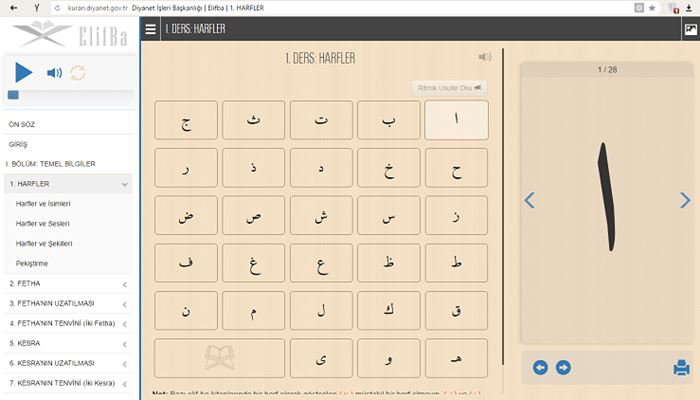This screenshot has width=700, height=400.
Task: Click the round blue forward arrow button
Action: click(x=563, y=367)
